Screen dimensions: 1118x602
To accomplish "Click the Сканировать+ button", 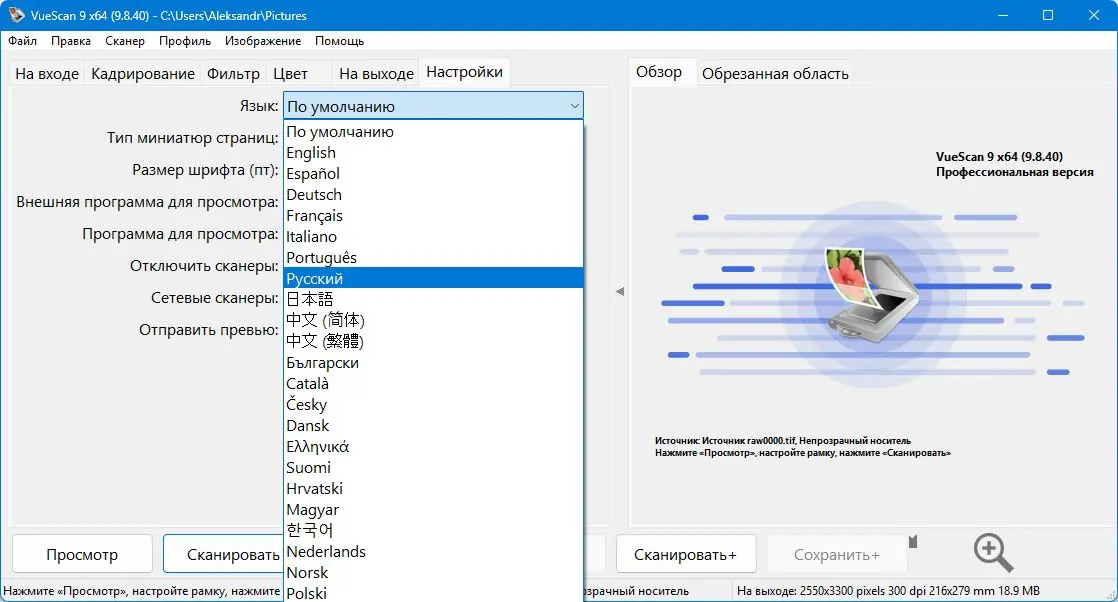I will [686, 553].
